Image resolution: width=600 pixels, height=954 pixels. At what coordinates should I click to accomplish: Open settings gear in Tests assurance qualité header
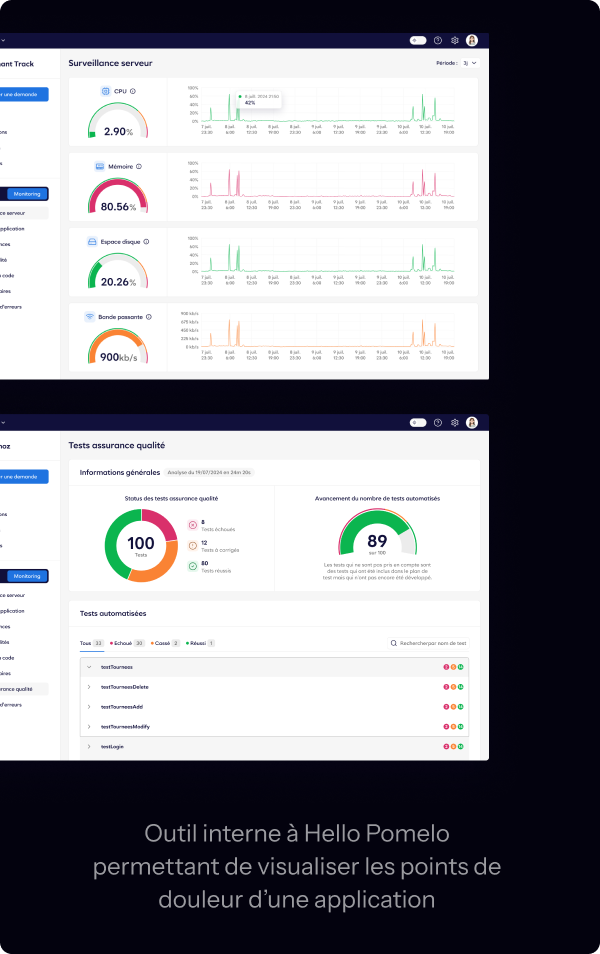pos(454,423)
